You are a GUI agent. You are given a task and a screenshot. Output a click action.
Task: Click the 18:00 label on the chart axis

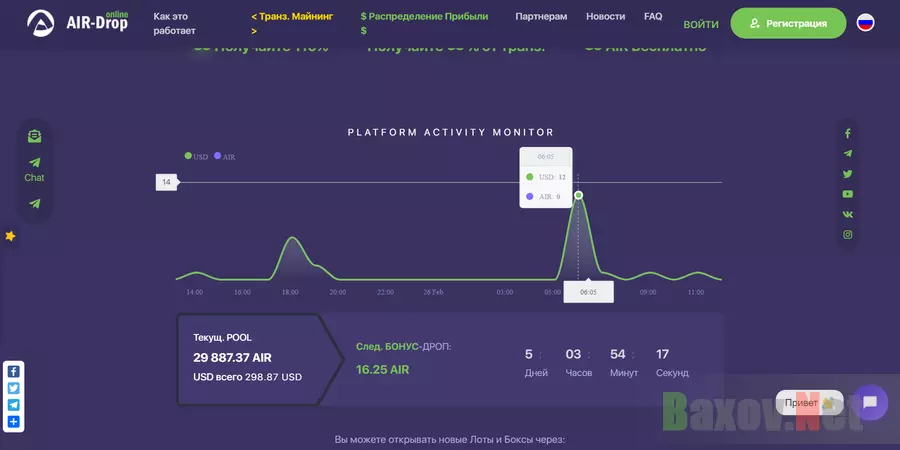[290, 292]
